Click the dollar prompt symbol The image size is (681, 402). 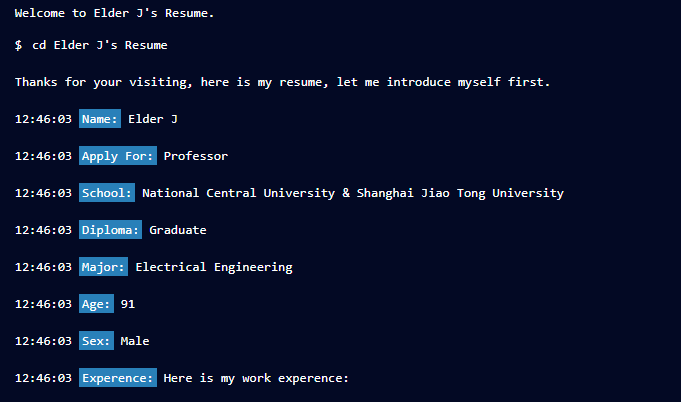tap(18, 45)
